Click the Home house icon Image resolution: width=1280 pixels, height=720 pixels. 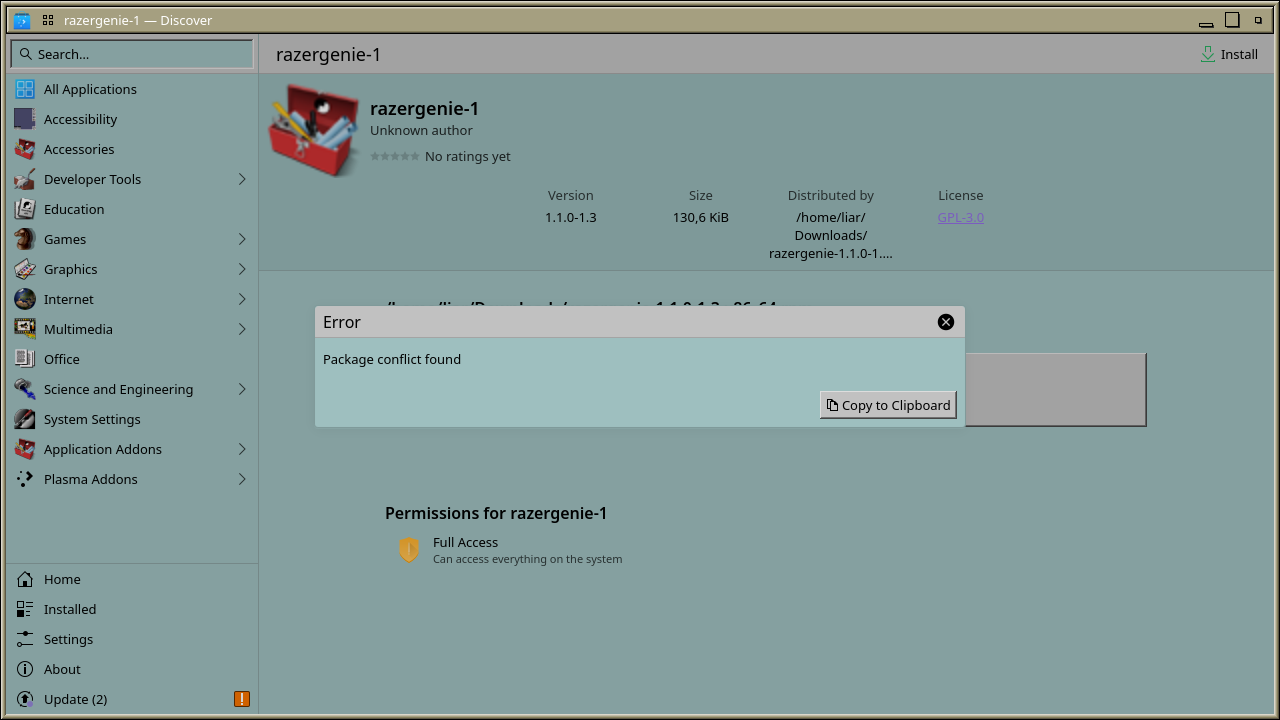(25, 579)
